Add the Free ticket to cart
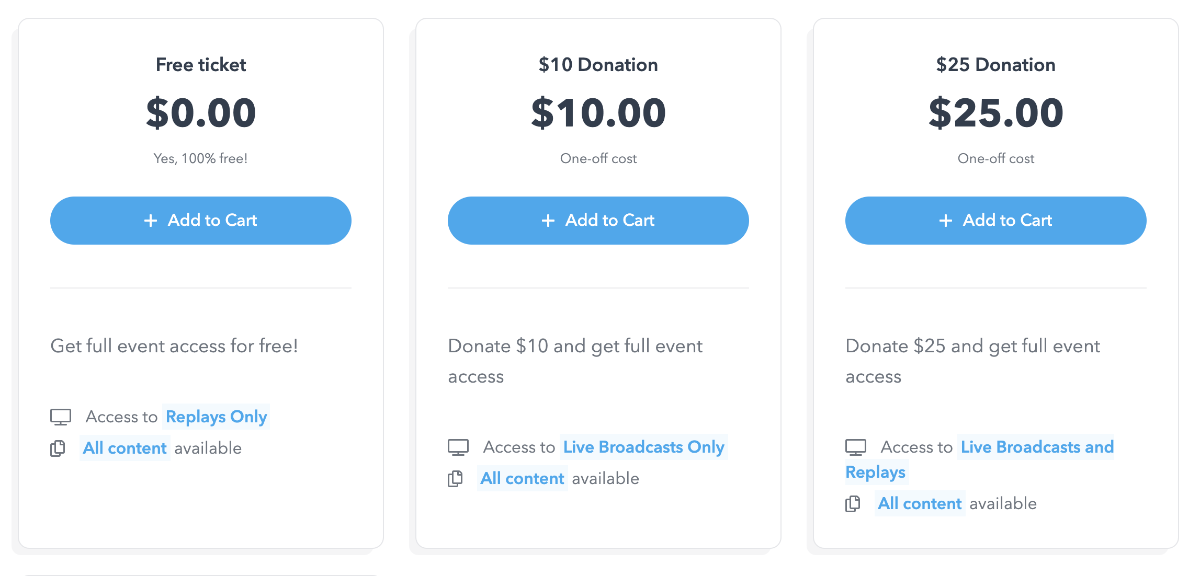Screen dimensions: 1200x576 (201, 220)
